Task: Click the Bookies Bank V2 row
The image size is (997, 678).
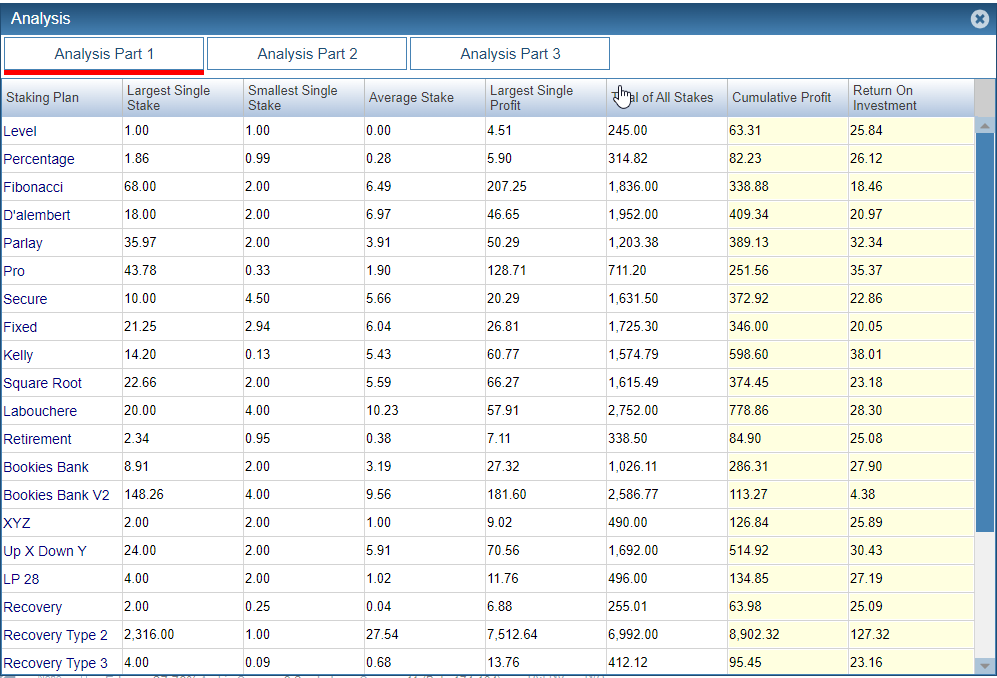Action: pos(56,495)
